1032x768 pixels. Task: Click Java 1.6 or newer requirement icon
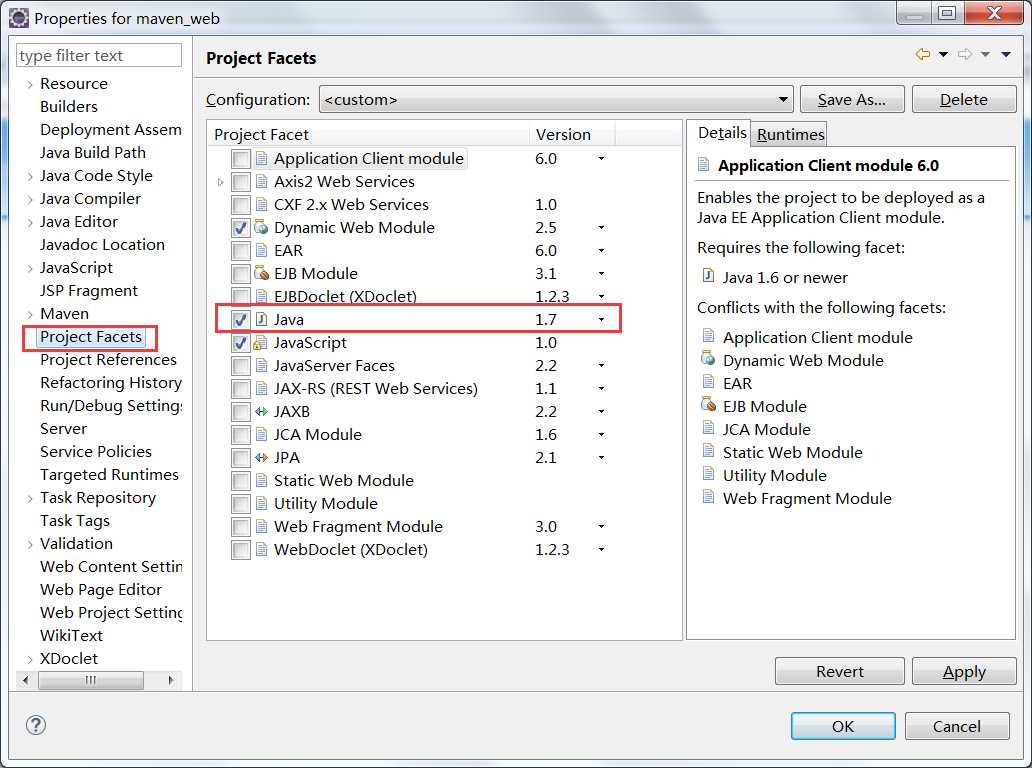pos(708,276)
